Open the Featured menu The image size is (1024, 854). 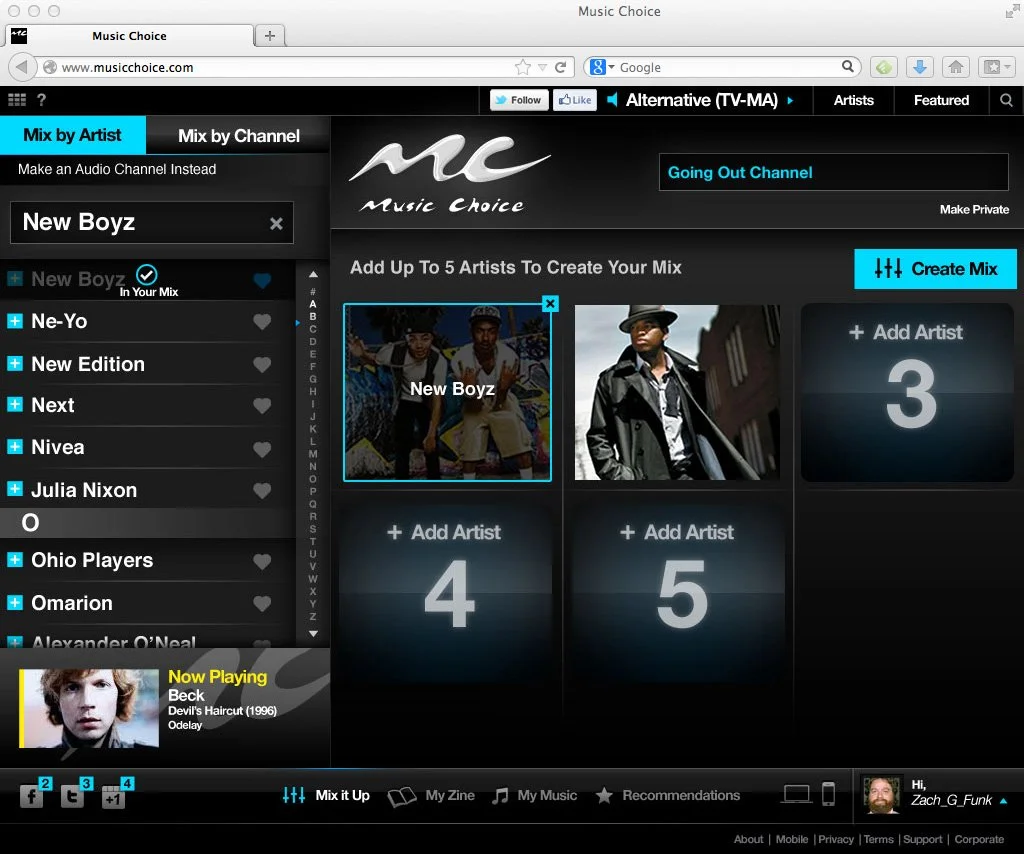point(941,100)
